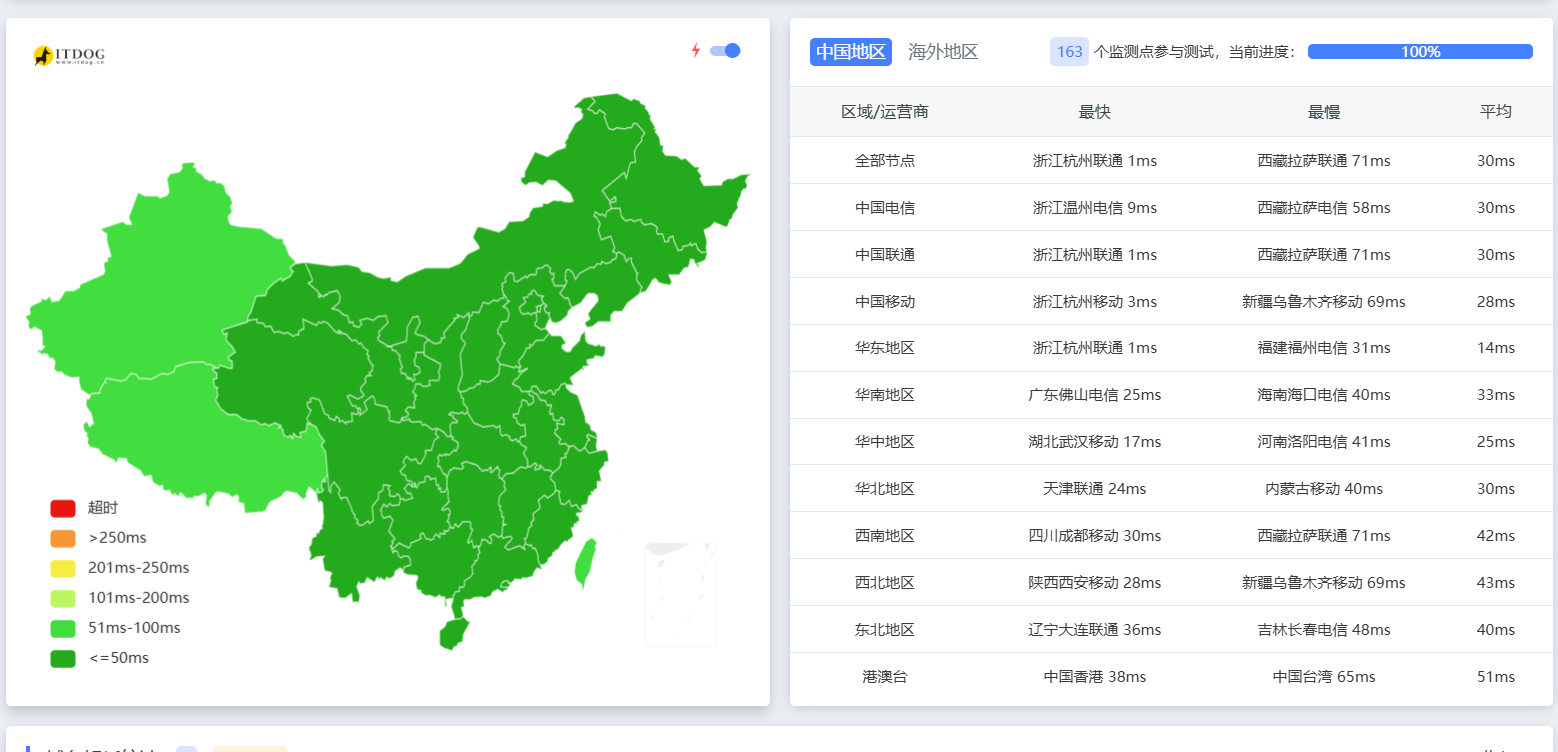Screen dimensions: 1558x752
Task: Click the red lightning bolt icon
Action: [x=697, y=50]
